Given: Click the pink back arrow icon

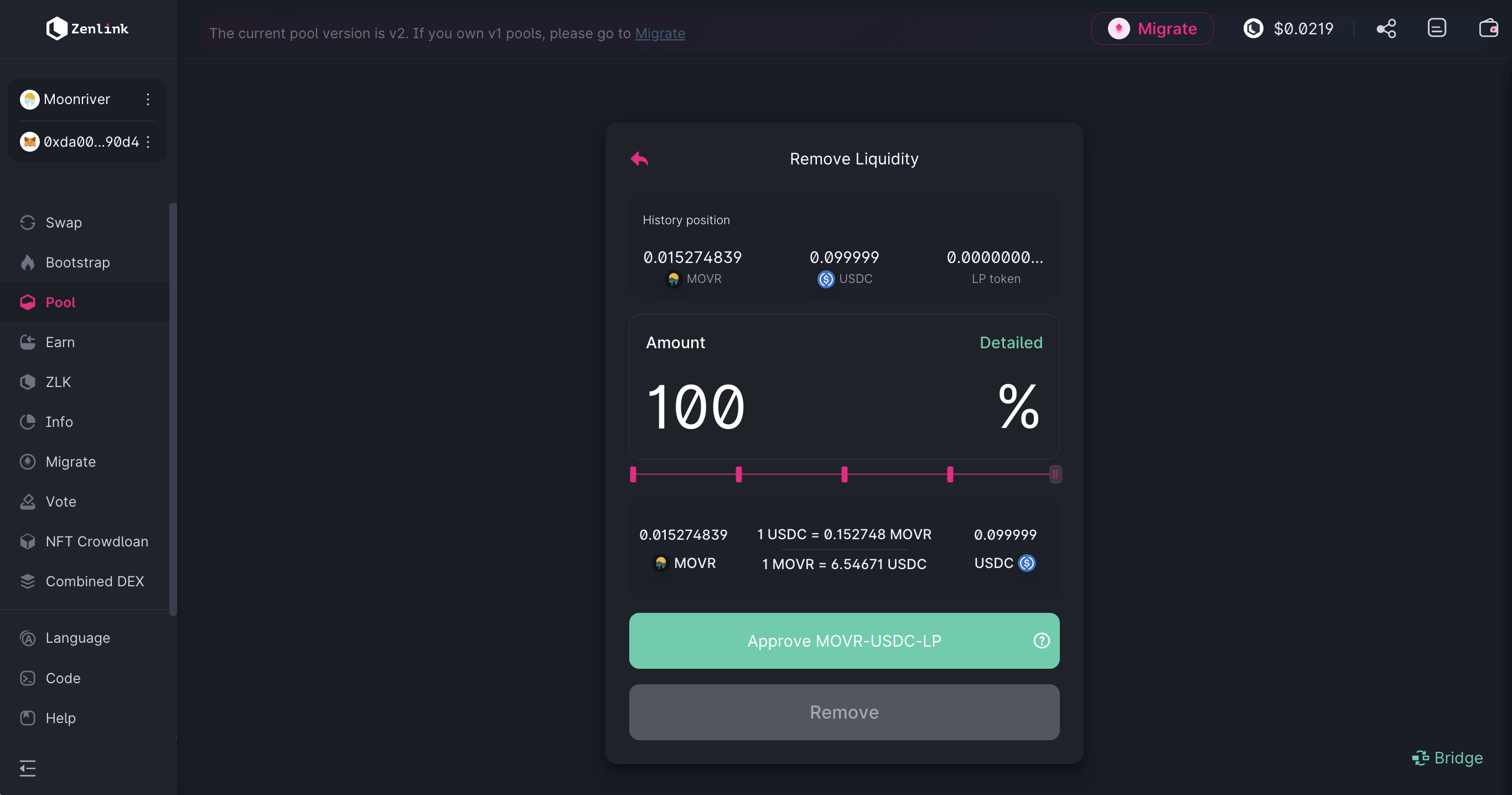Looking at the screenshot, I should (639, 158).
